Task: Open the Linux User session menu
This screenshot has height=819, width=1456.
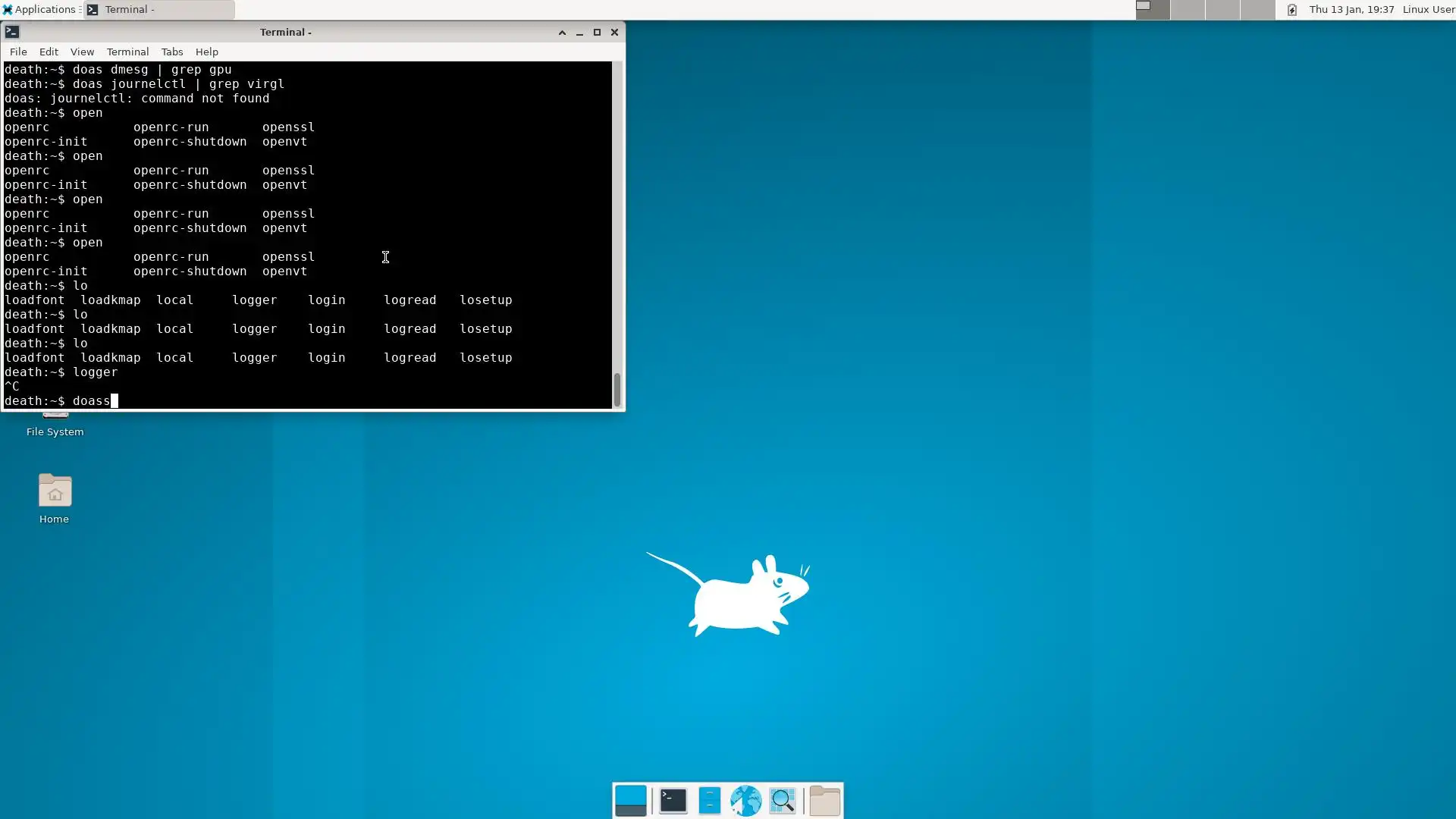Action: 1428,10
